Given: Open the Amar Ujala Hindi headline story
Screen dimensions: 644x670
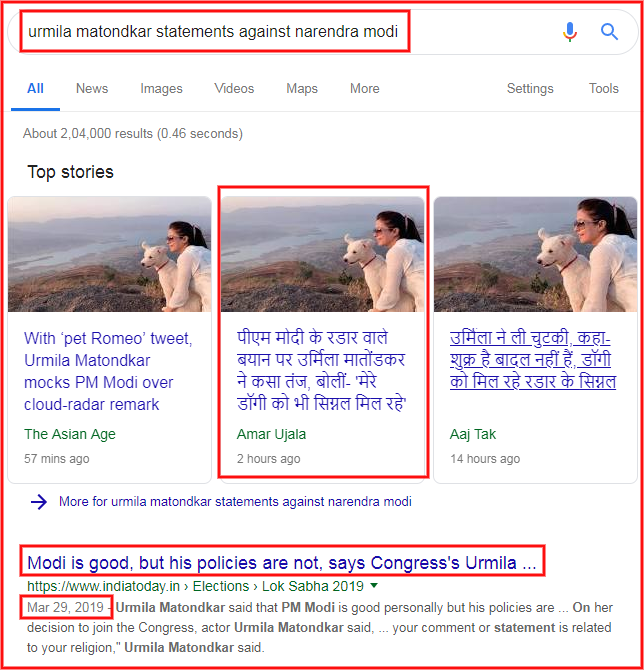Looking at the screenshot, I should [321, 371].
